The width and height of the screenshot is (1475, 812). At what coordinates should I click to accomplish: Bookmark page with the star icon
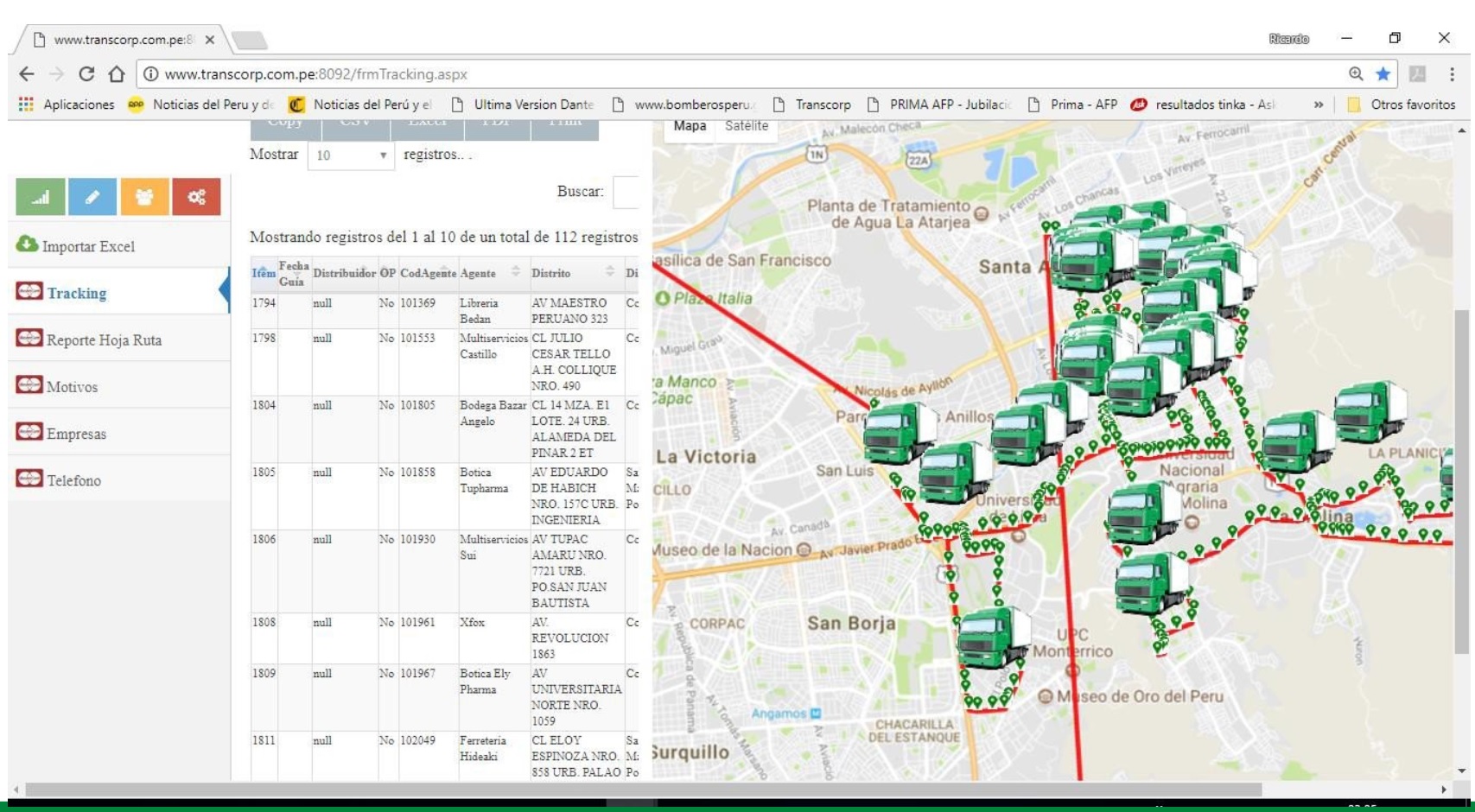(x=1383, y=74)
